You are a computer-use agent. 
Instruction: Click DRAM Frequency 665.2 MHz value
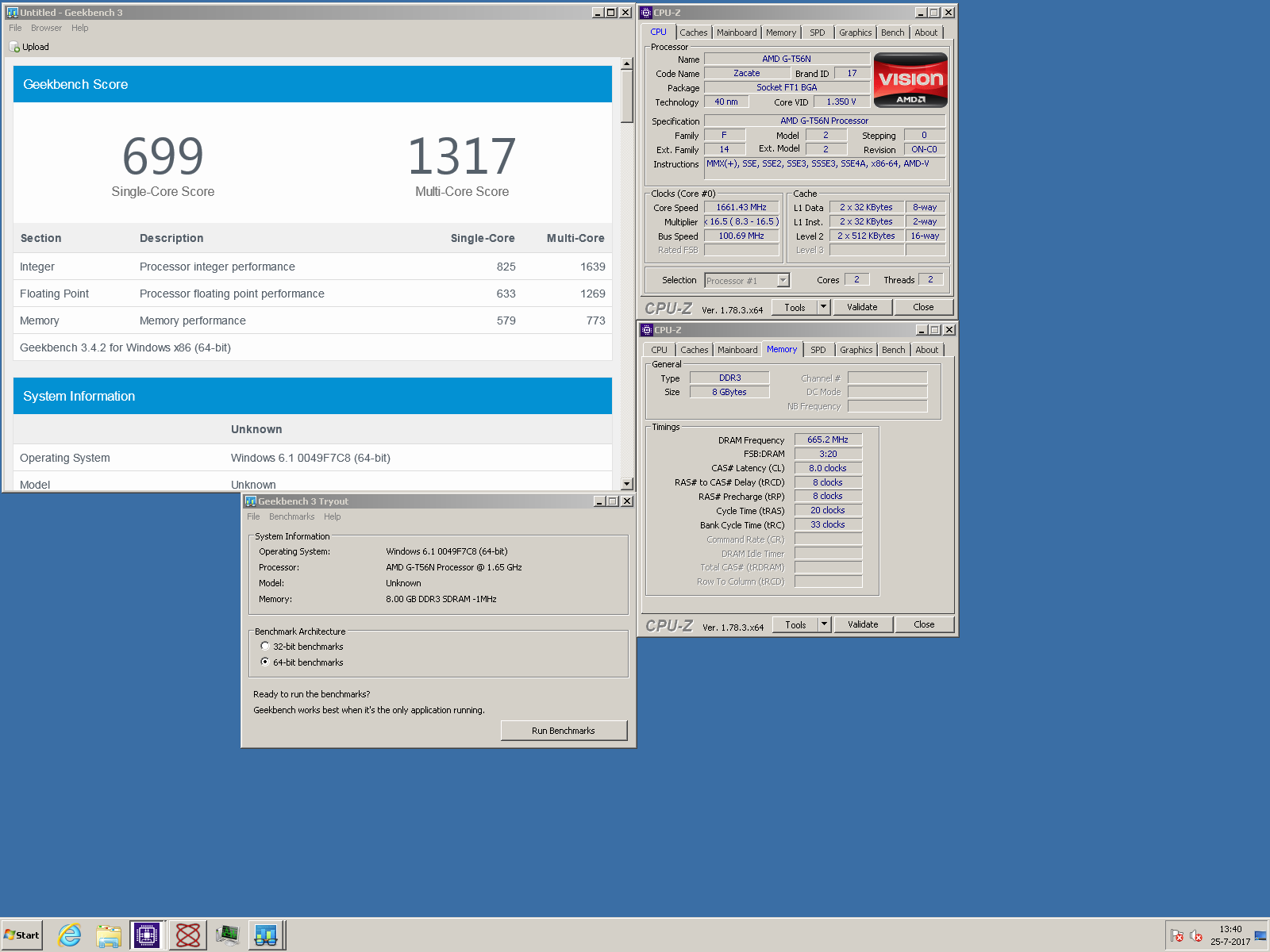pyautogui.click(x=828, y=440)
